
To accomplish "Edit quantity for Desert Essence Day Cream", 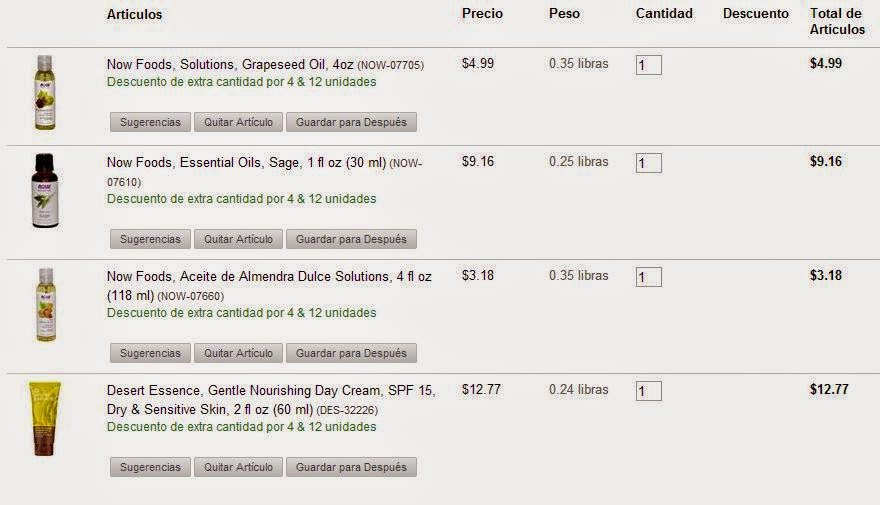I will (648, 391).
